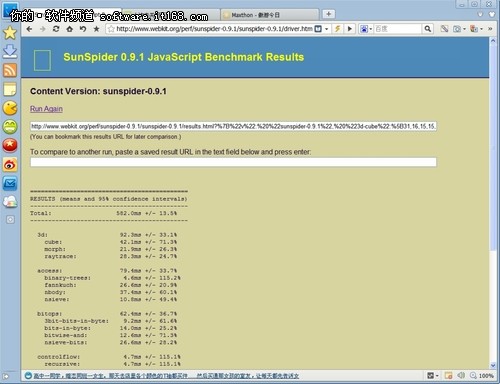The width and height of the screenshot is (500, 384).
Task: Open the Maxthon main menu button
Action: click(10, 10)
